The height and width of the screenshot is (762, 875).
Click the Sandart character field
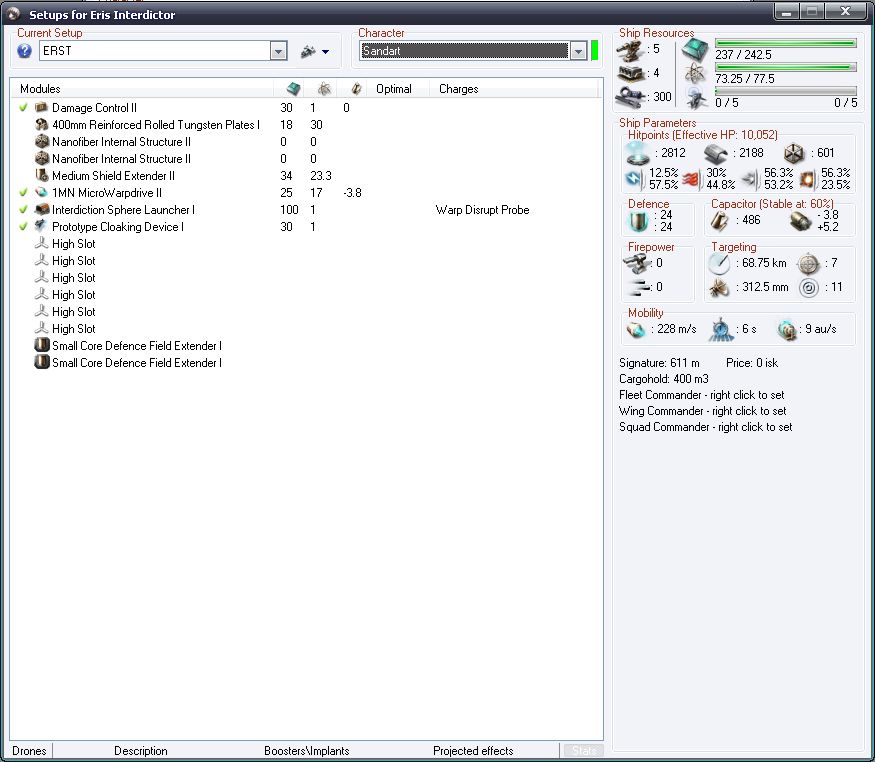click(x=464, y=51)
